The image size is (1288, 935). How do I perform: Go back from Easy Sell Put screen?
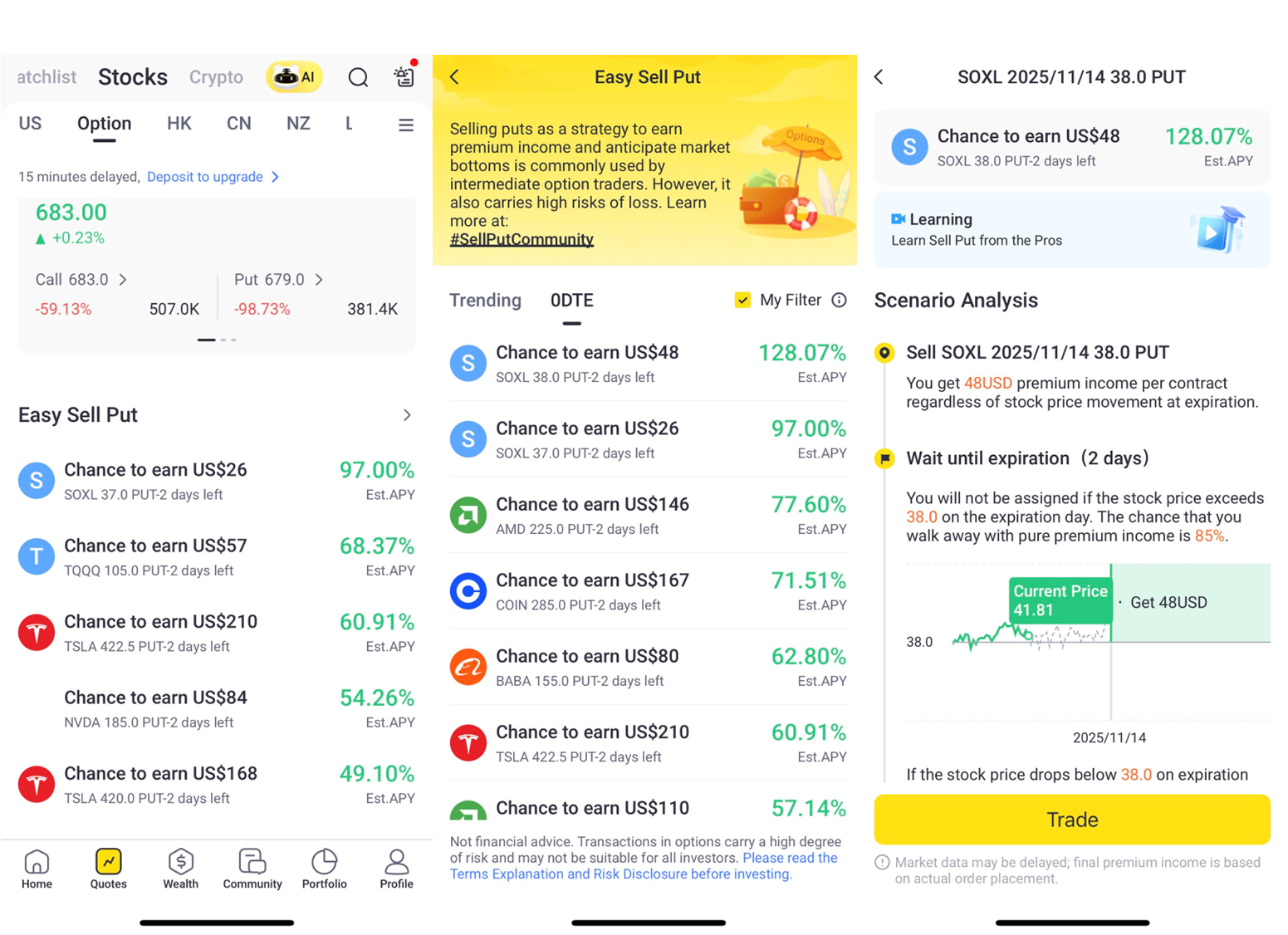(455, 77)
